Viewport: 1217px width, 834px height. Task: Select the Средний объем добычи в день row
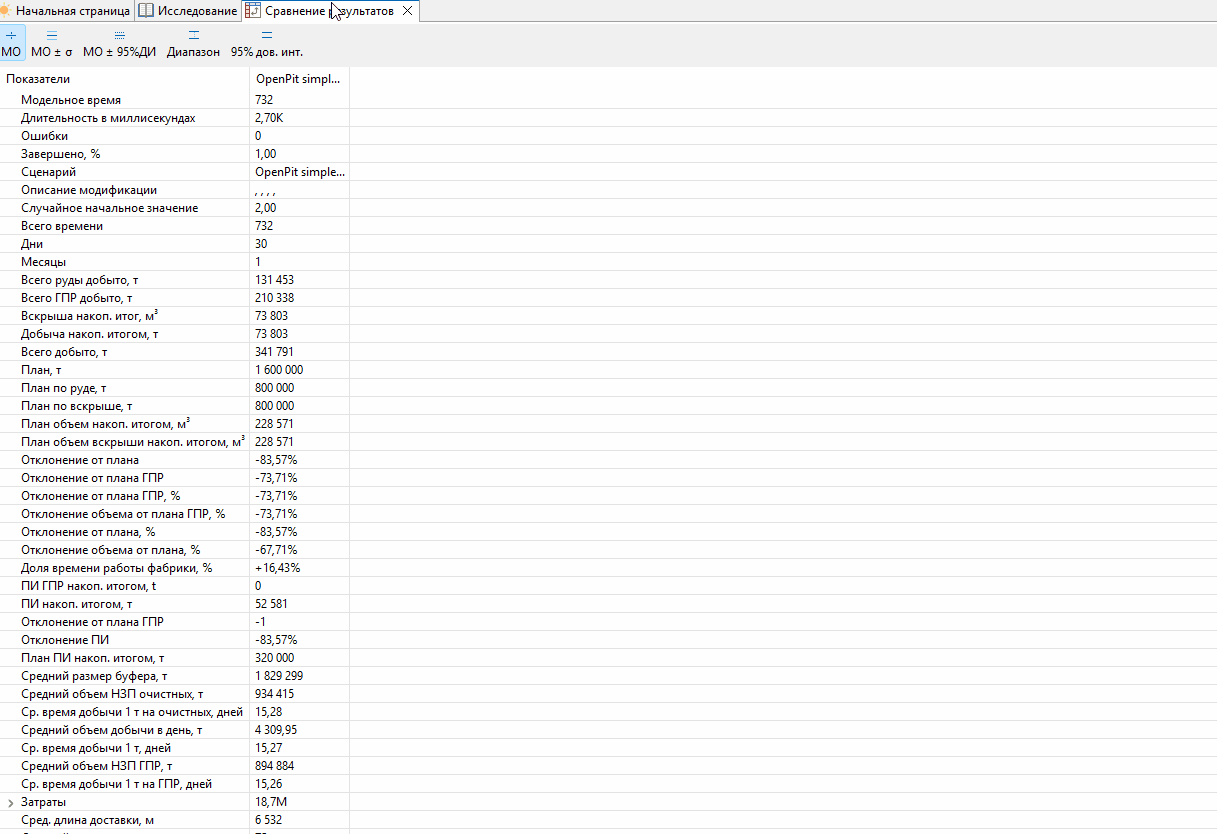175,730
